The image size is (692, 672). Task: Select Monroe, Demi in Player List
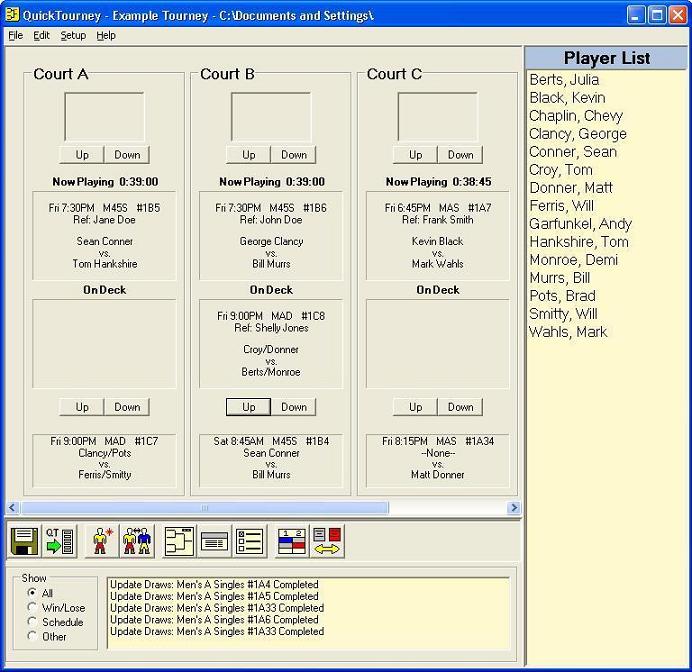click(x=573, y=260)
